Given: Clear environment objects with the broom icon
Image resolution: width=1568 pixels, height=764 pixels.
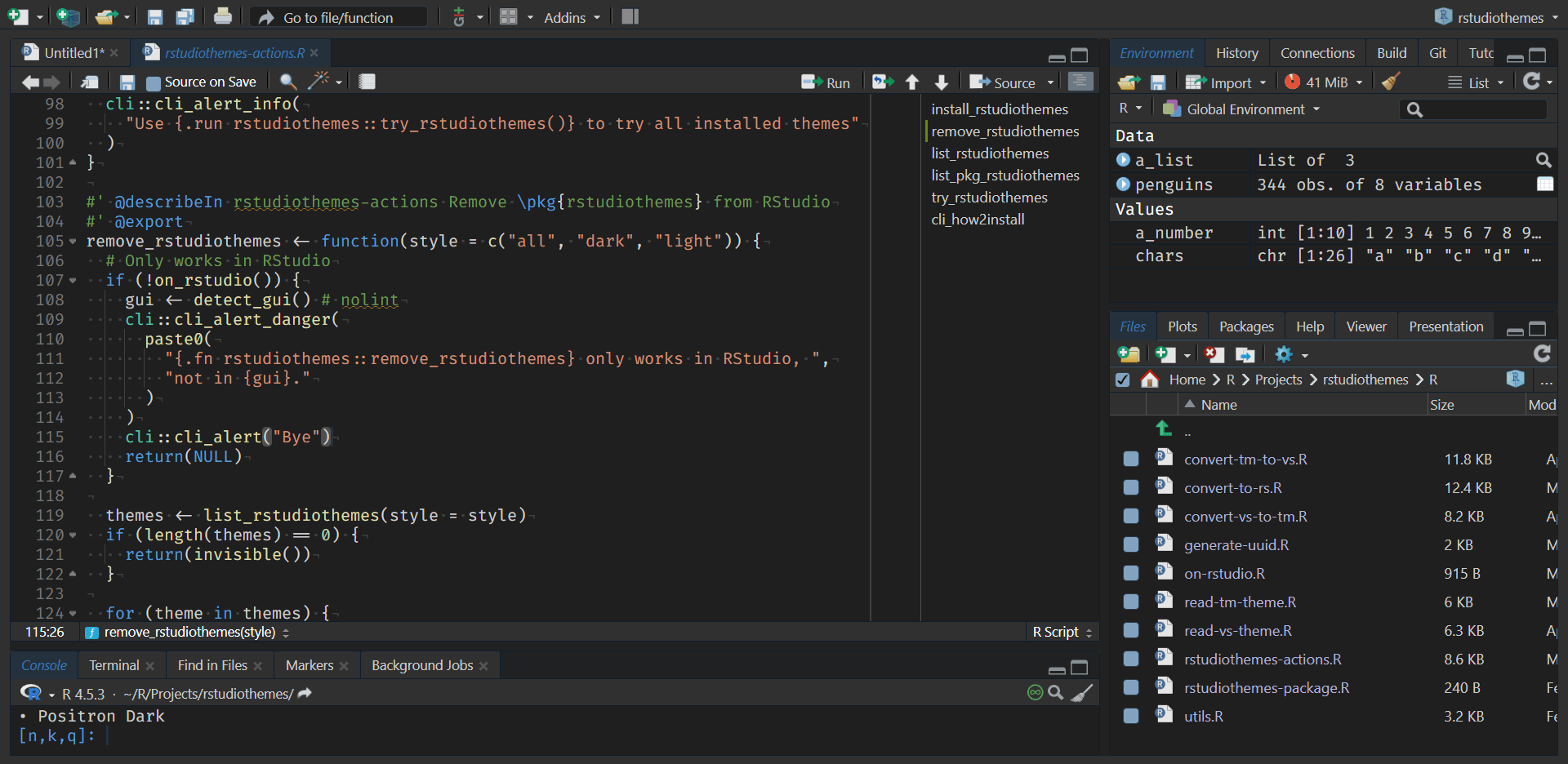Looking at the screenshot, I should (x=1391, y=82).
